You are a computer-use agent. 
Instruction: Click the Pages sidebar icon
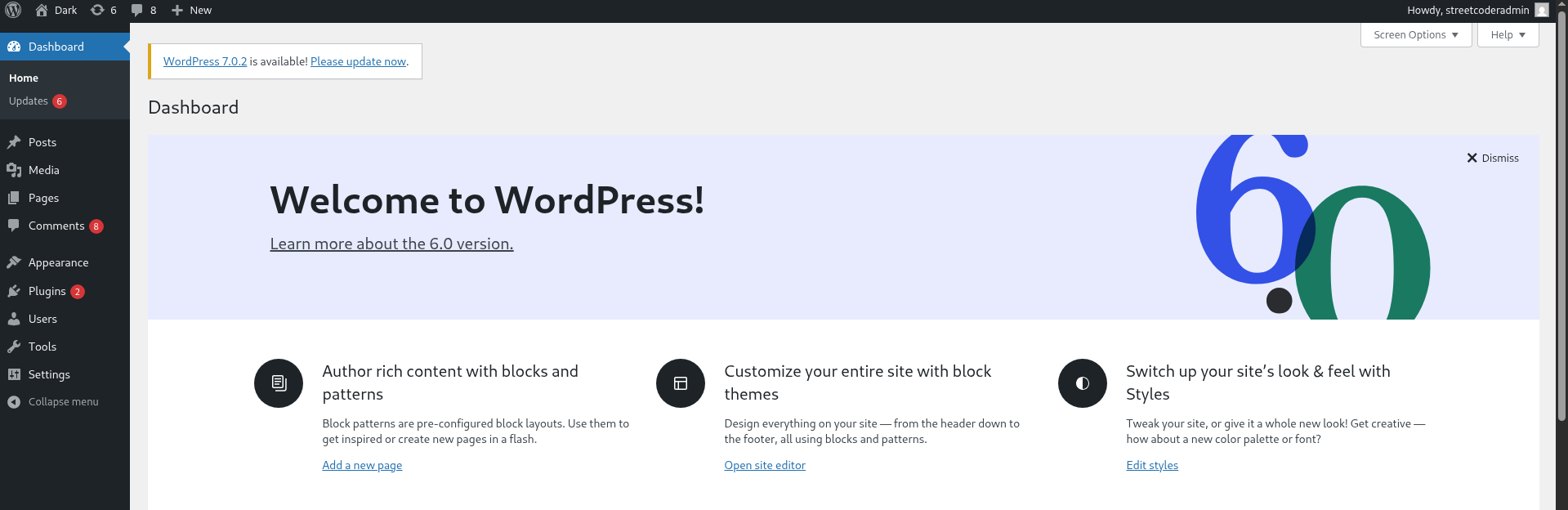tap(14, 198)
